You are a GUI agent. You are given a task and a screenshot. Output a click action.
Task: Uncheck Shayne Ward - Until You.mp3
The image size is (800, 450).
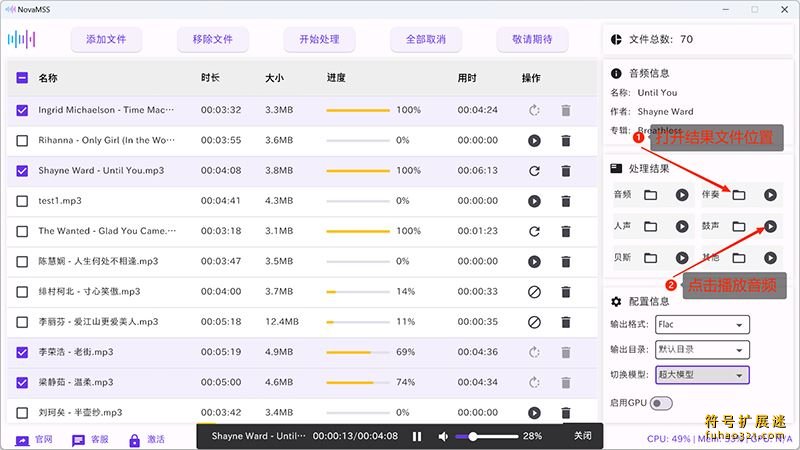tap(22, 171)
